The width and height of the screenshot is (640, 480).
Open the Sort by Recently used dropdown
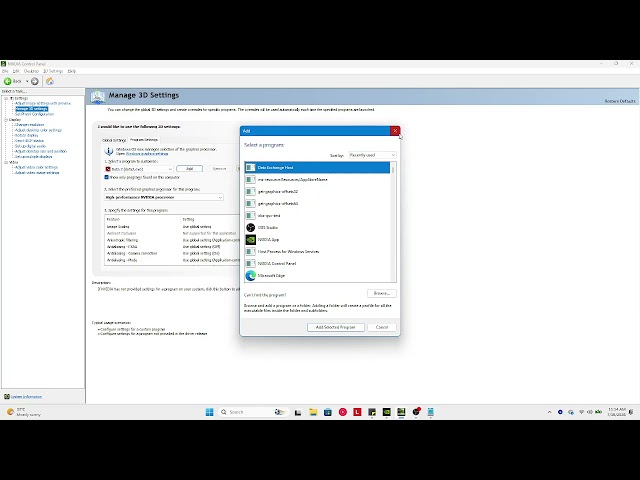[372, 155]
